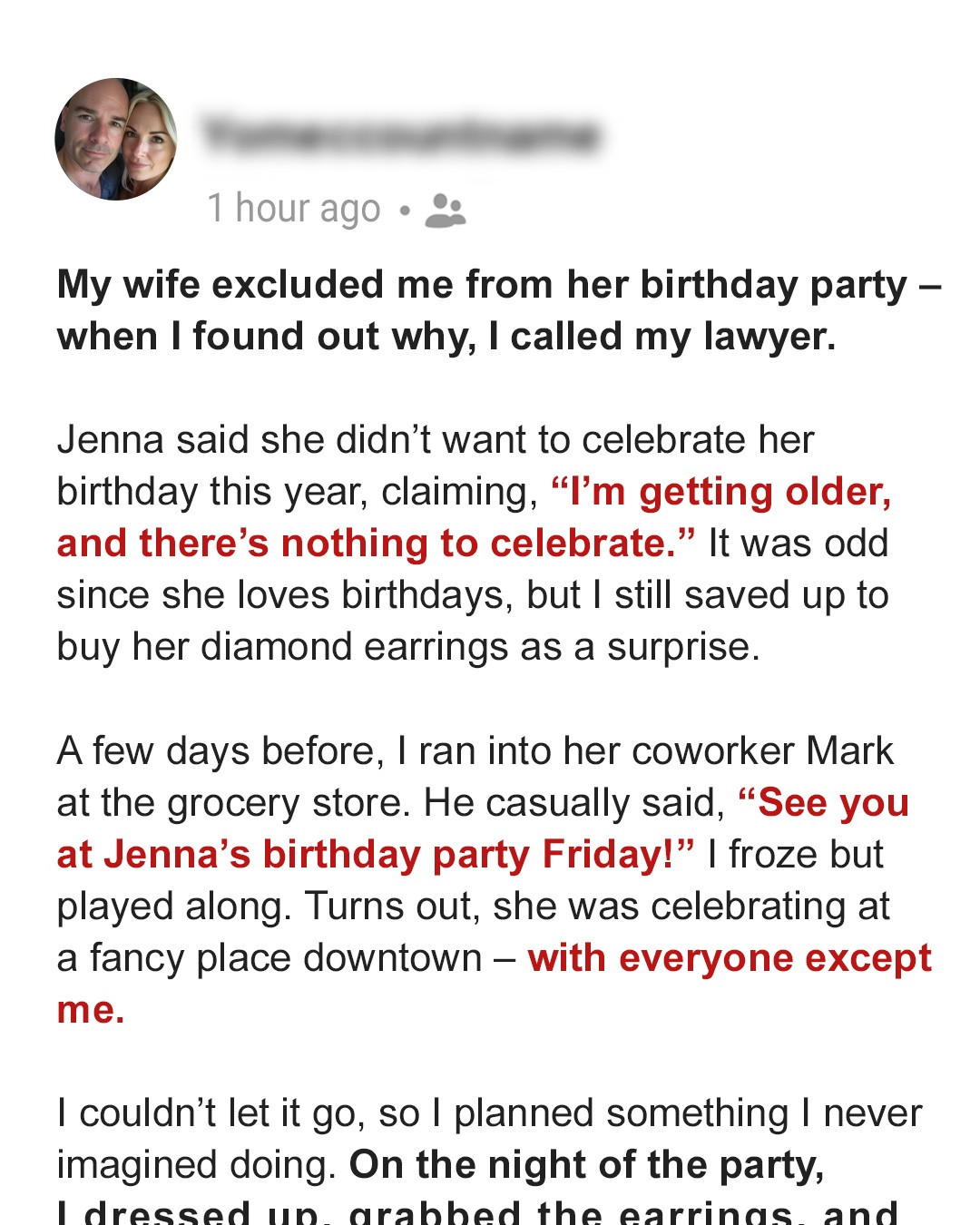Image resolution: width=980 pixels, height=1225 pixels.
Task: Click the red quote "See you"
Action: pyautogui.click(x=824, y=803)
